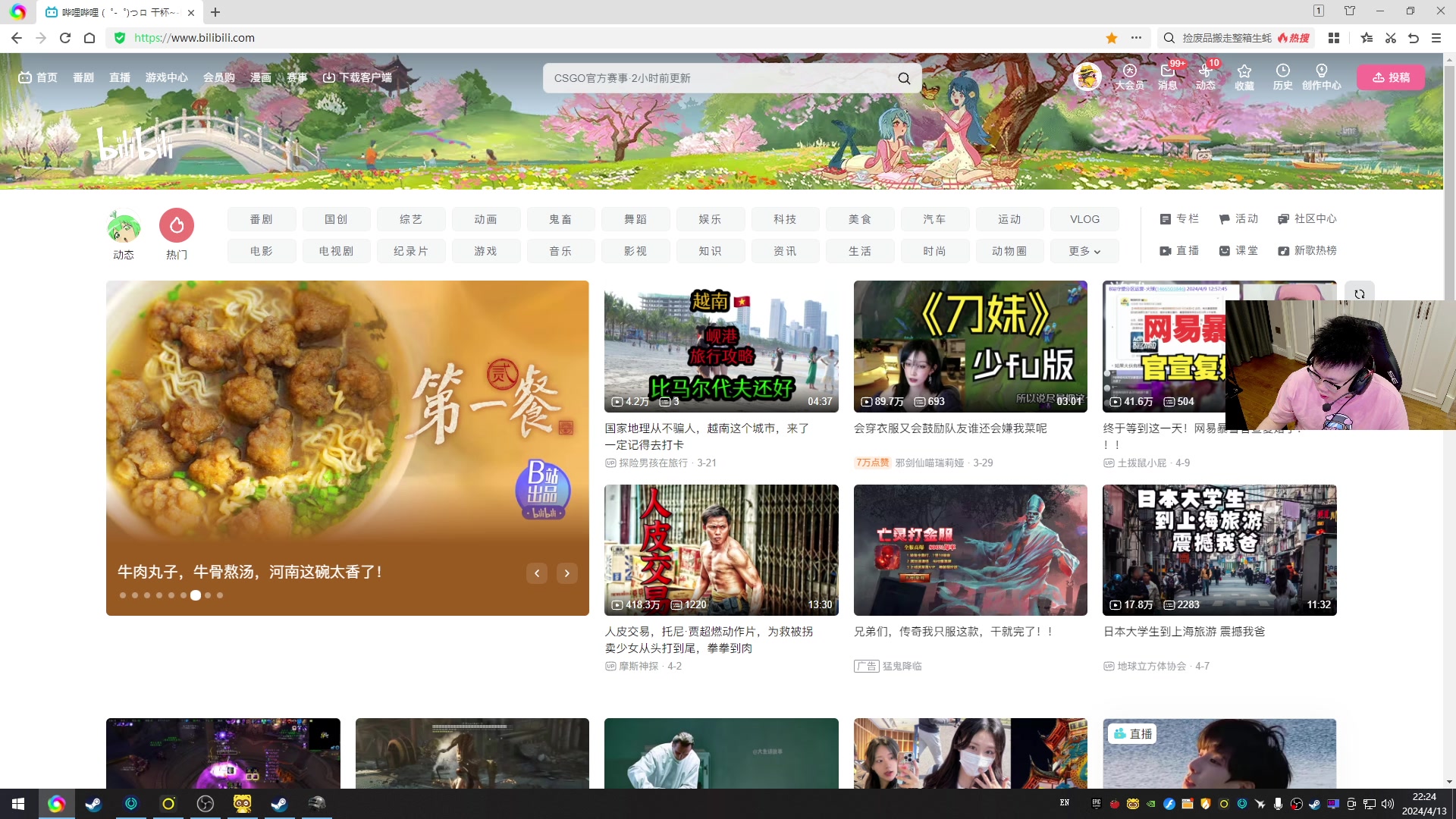Click the search magnifier in Bilibili search box
The image size is (1456, 819).
(904, 78)
